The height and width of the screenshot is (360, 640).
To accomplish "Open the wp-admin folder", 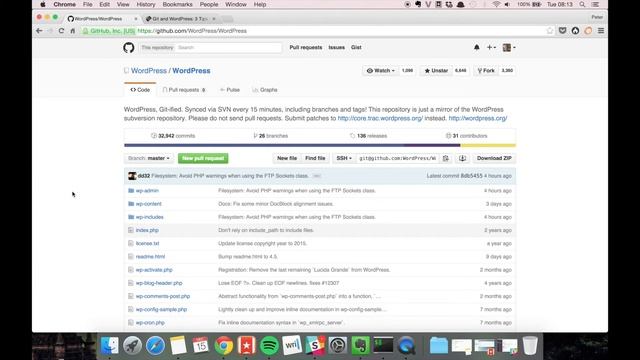I will 147,191.
